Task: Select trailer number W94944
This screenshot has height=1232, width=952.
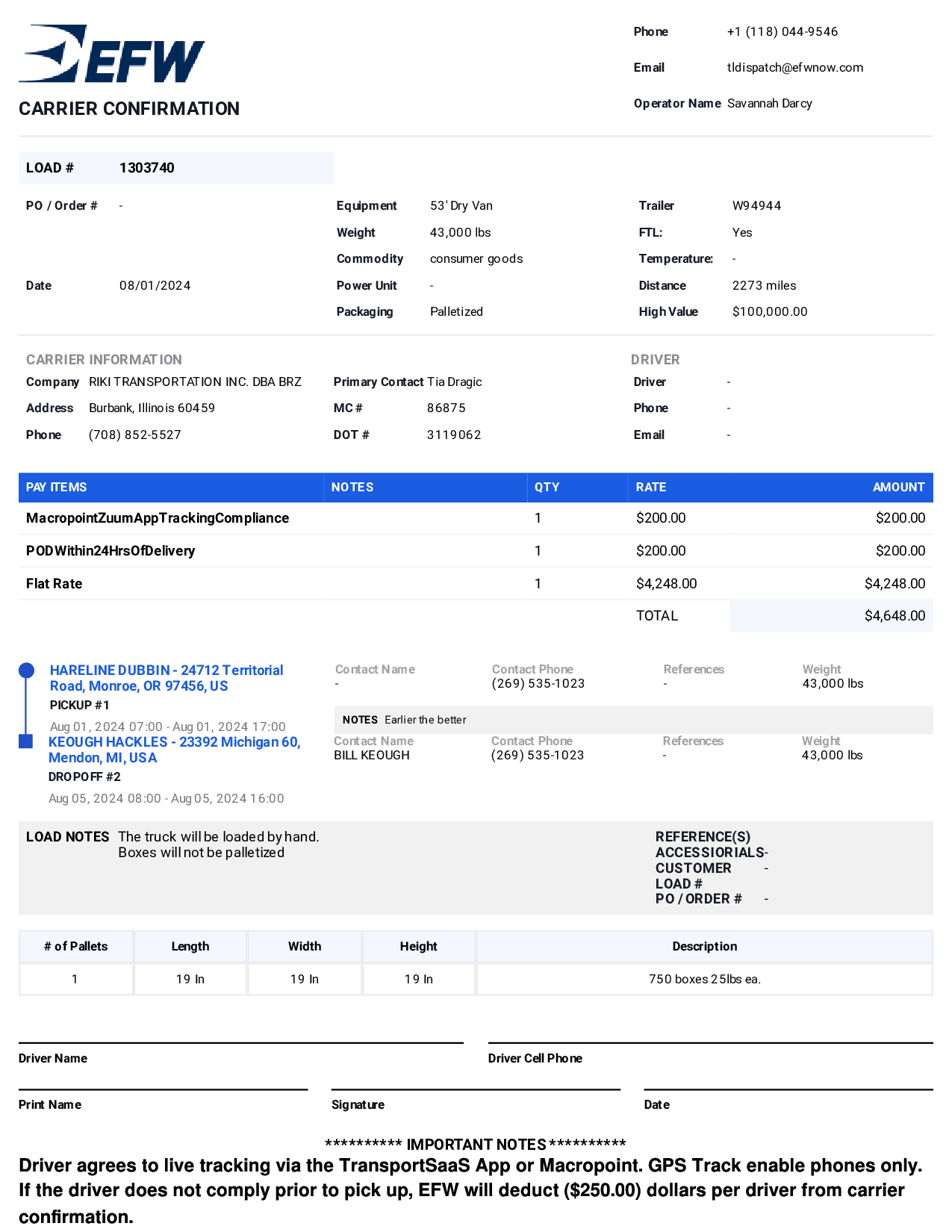Action: click(757, 205)
